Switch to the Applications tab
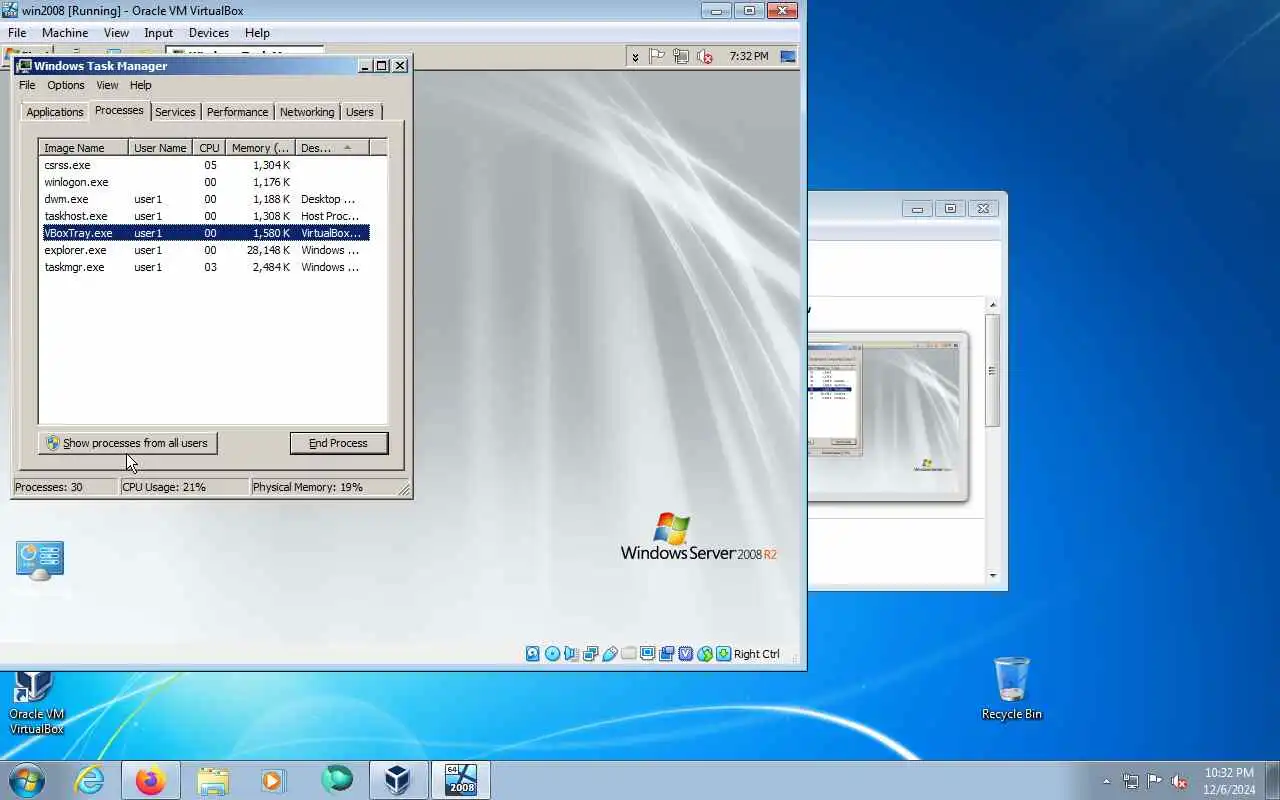 [x=54, y=112]
